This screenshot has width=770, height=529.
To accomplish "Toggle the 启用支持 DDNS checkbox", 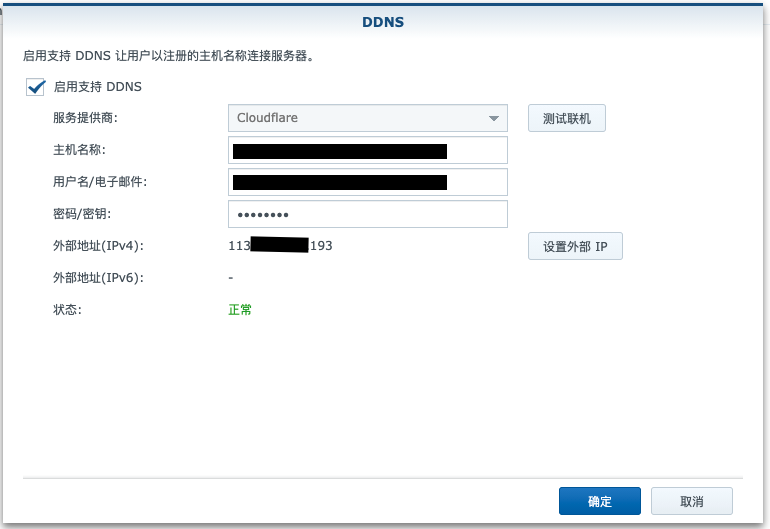I will 36,87.
